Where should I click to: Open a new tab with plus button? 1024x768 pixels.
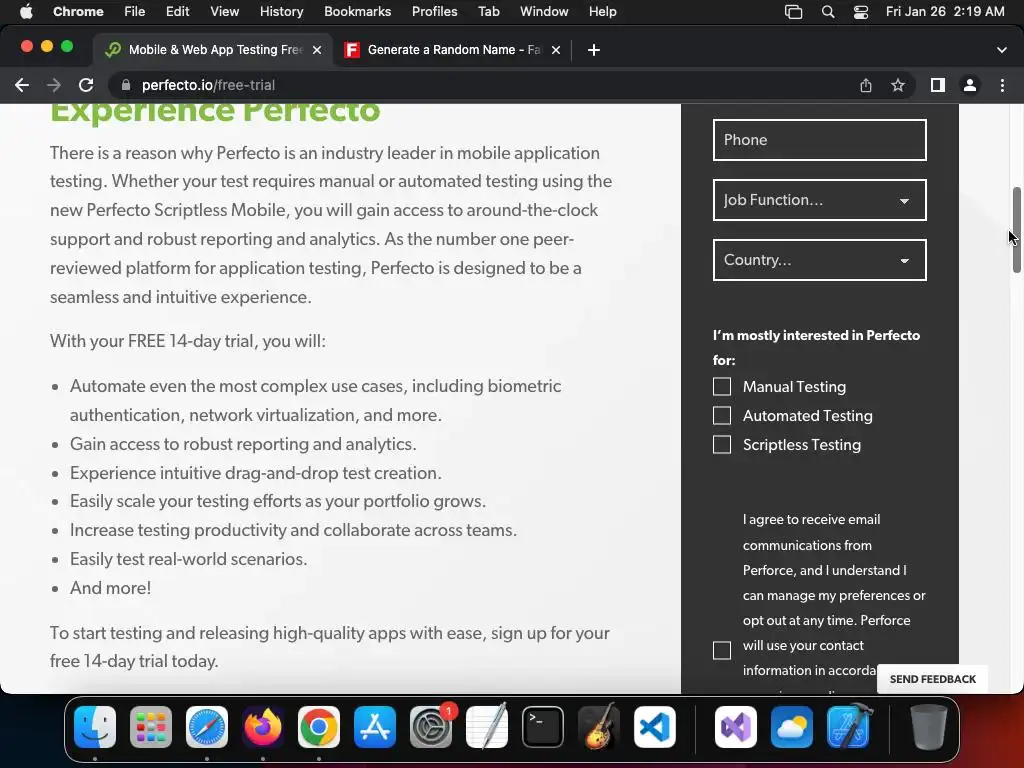594,50
